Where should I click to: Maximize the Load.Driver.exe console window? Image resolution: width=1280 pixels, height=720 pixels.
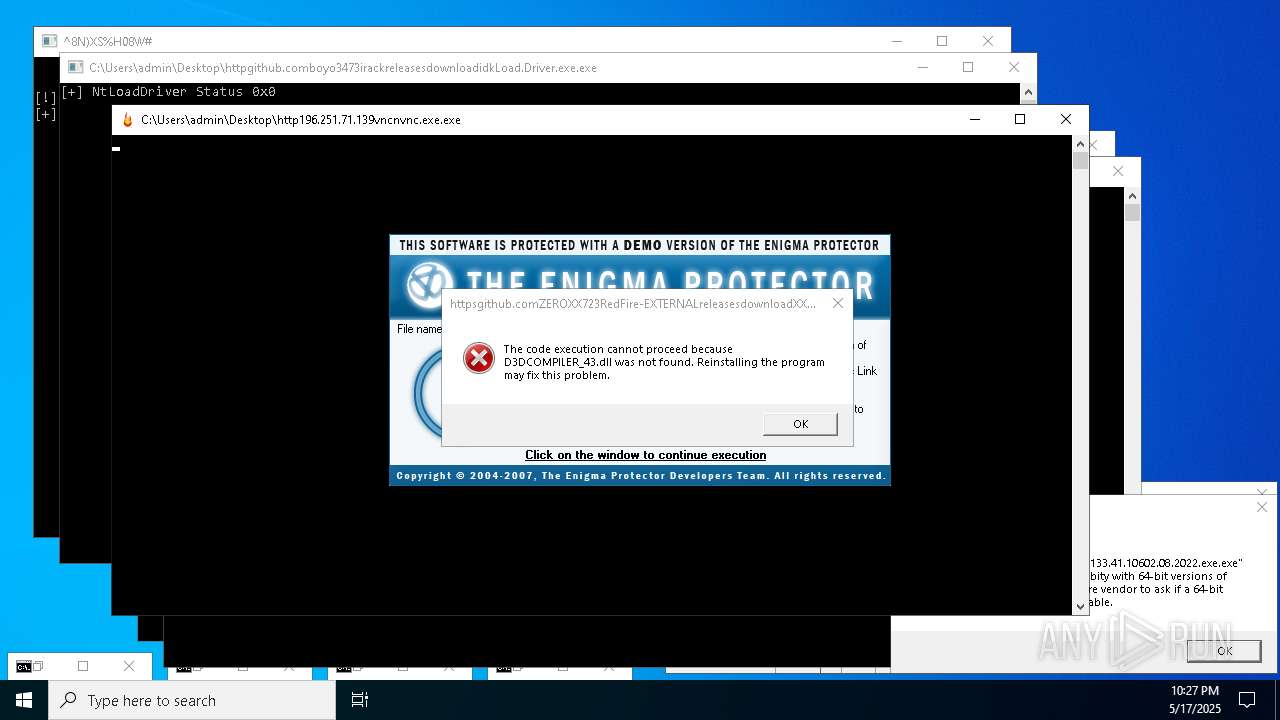(968, 67)
